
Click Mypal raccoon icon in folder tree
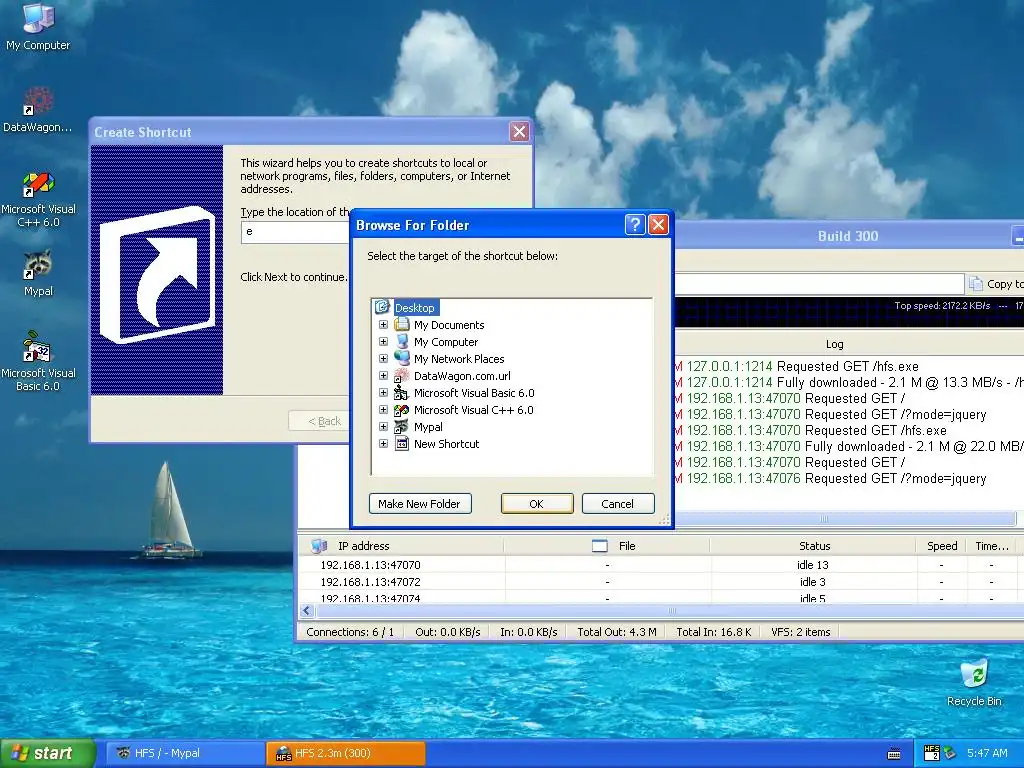click(402, 426)
